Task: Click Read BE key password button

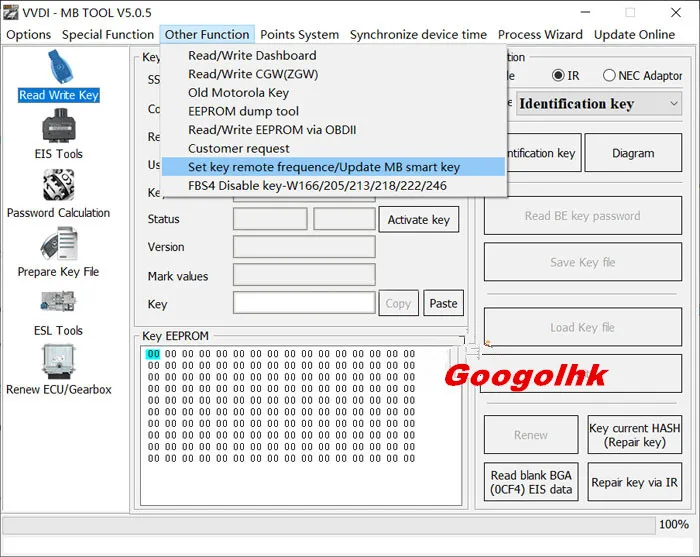Action: click(583, 216)
